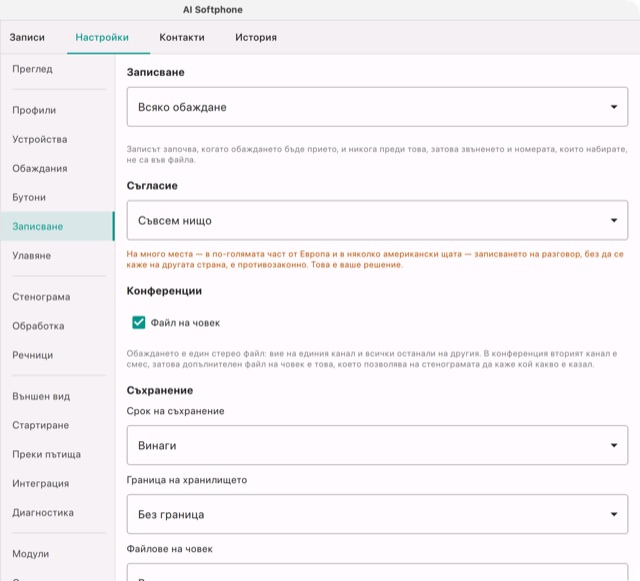Screen dimensions: 640x581
Task: Click the arrow of Съвсем нищо dropdown
Action: point(613,220)
